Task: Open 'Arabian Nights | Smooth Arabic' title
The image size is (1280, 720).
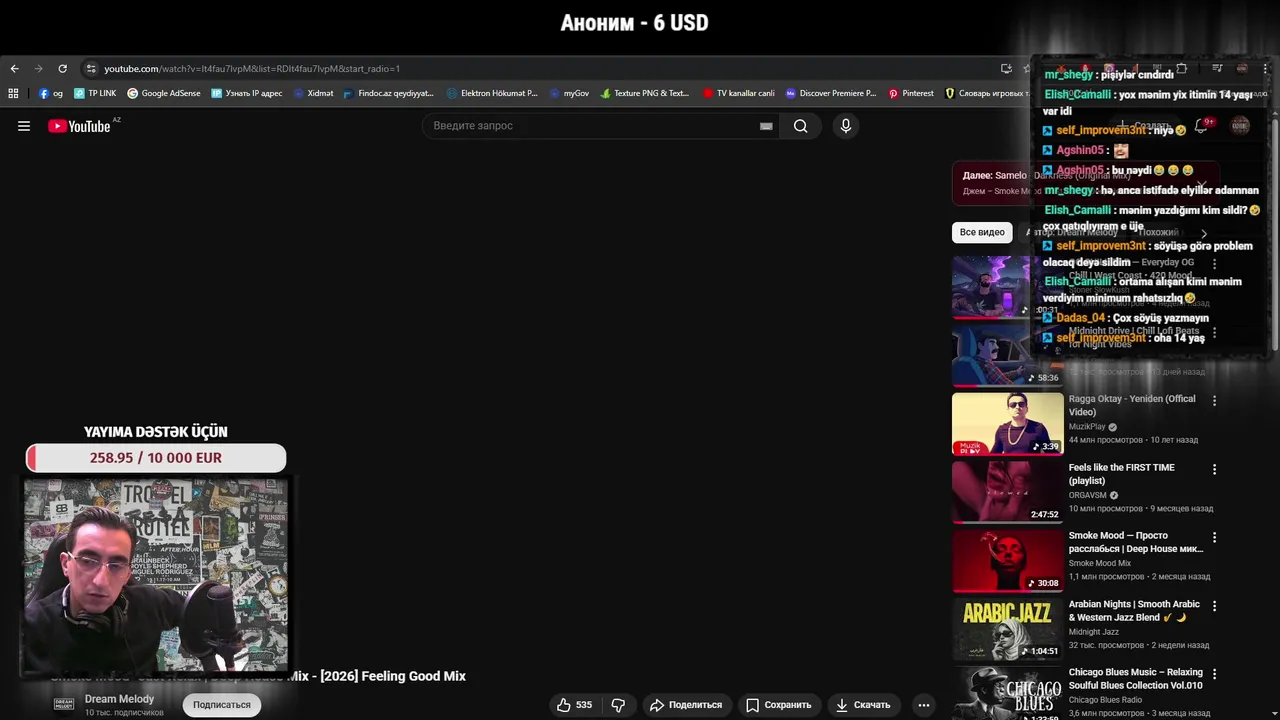Action: 1134,611
